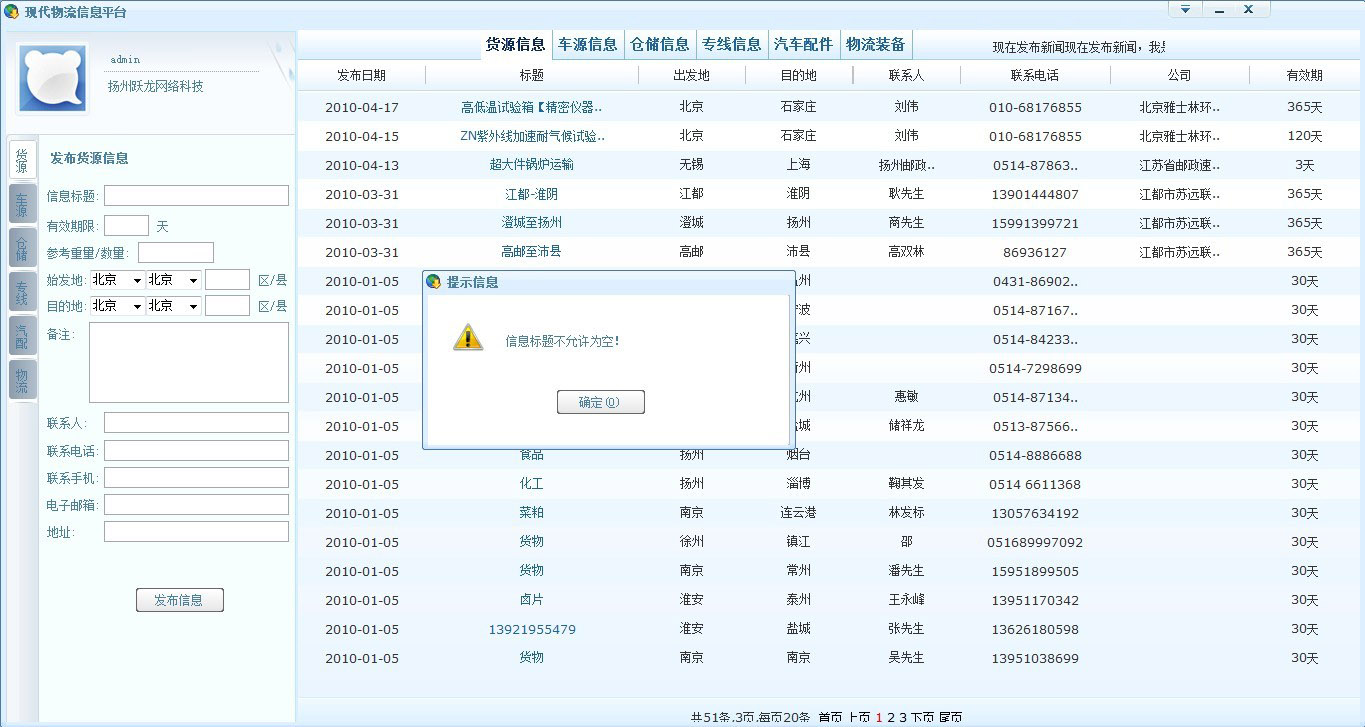The height and width of the screenshot is (727, 1365).
Task: Go to 尾页 last page link
Action: pos(951,718)
